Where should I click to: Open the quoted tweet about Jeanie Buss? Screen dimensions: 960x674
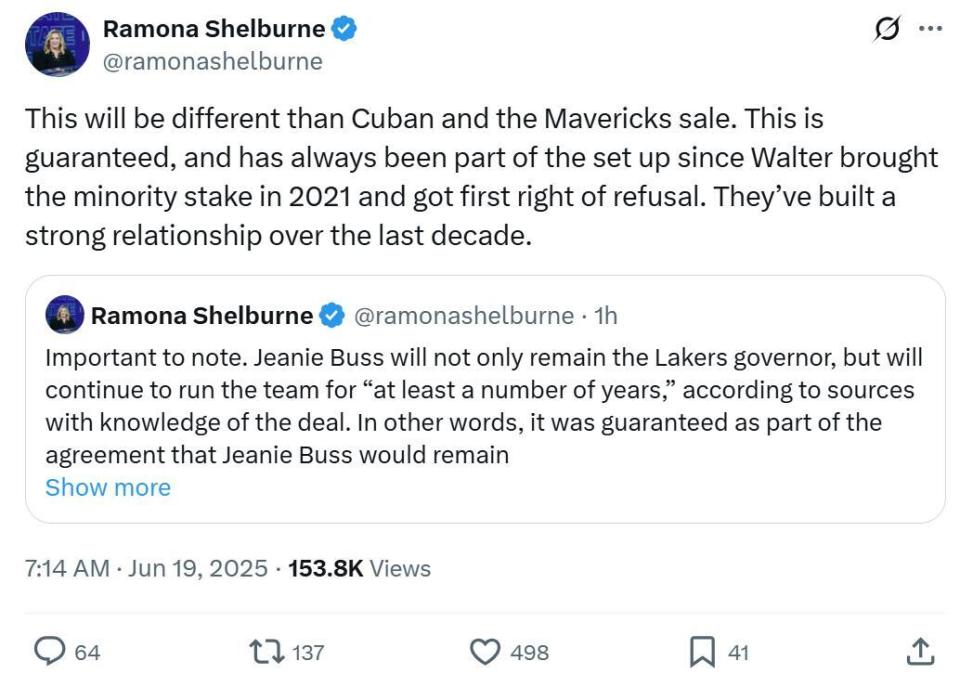[x=484, y=407]
